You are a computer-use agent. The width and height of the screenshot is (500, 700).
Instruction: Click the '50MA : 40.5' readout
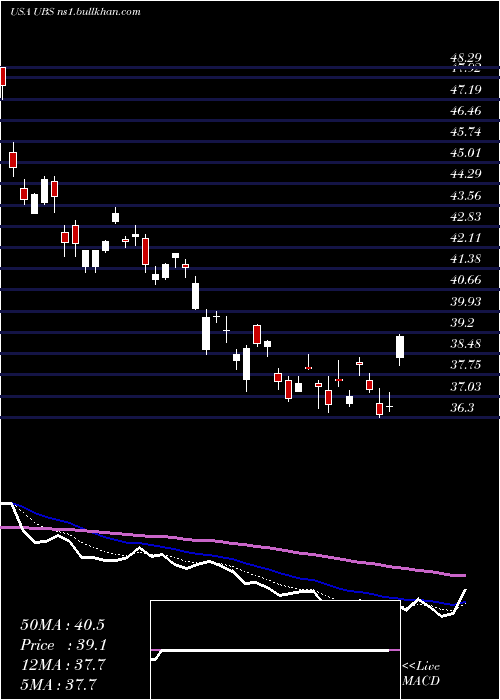click(x=62, y=625)
